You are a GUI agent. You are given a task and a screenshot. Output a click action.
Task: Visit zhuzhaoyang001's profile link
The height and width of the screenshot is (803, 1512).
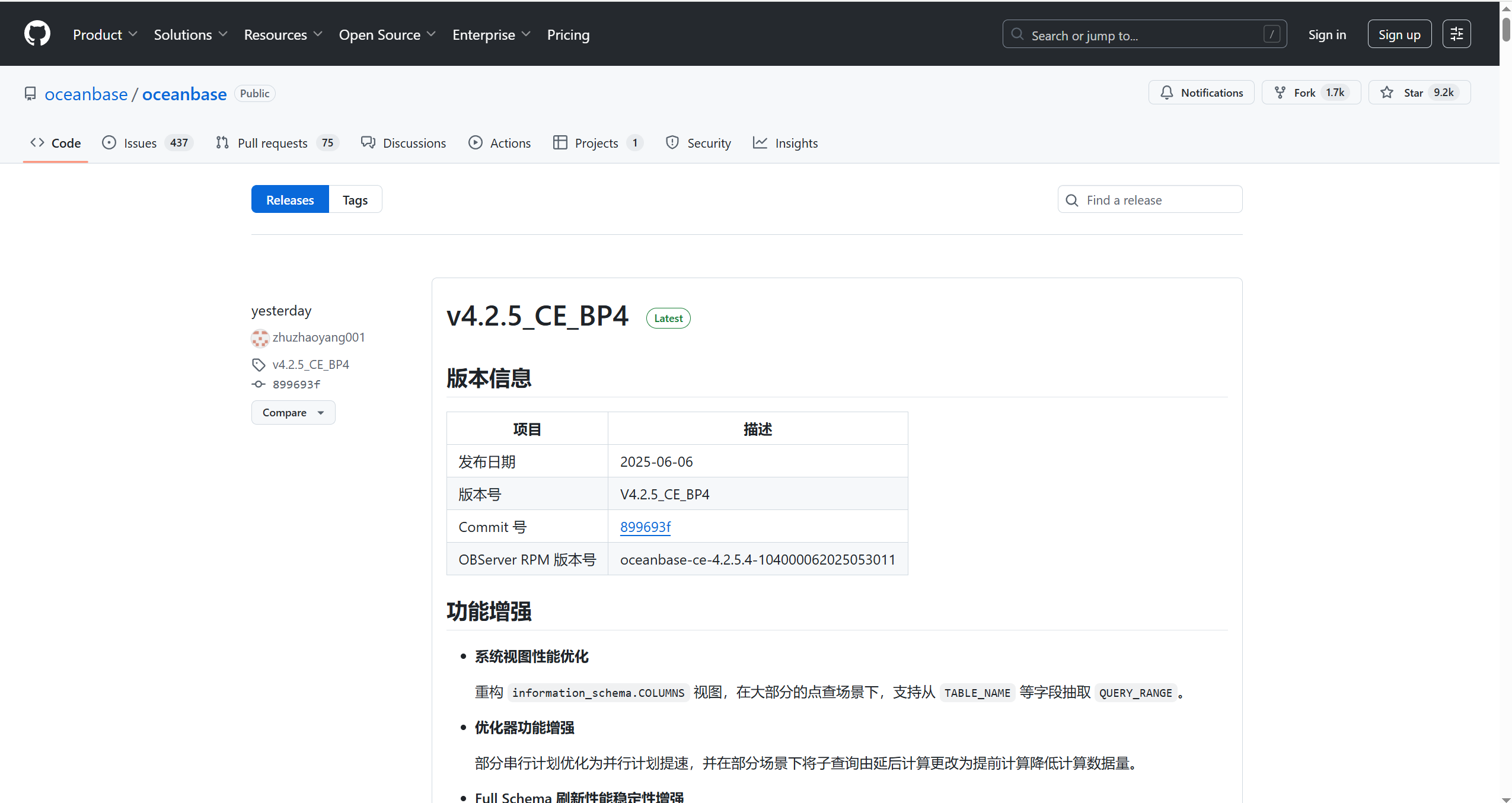pyautogui.click(x=319, y=337)
